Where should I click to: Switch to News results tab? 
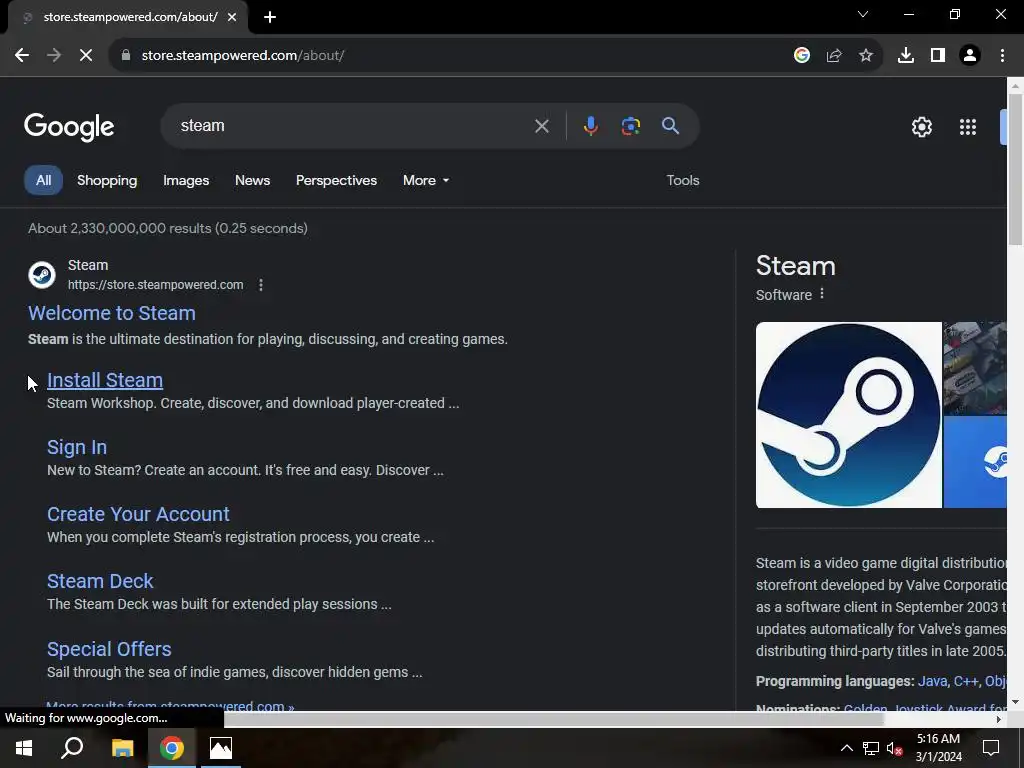click(x=252, y=180)
